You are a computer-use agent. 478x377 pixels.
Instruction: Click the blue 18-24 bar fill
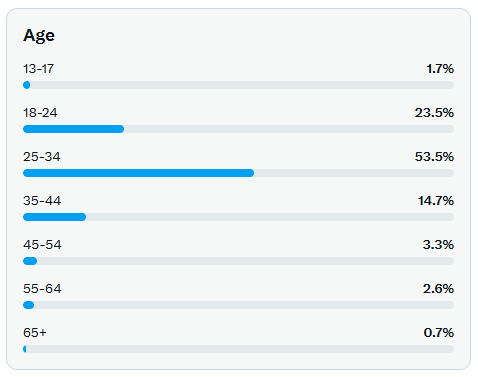click(x=73, y=129)
